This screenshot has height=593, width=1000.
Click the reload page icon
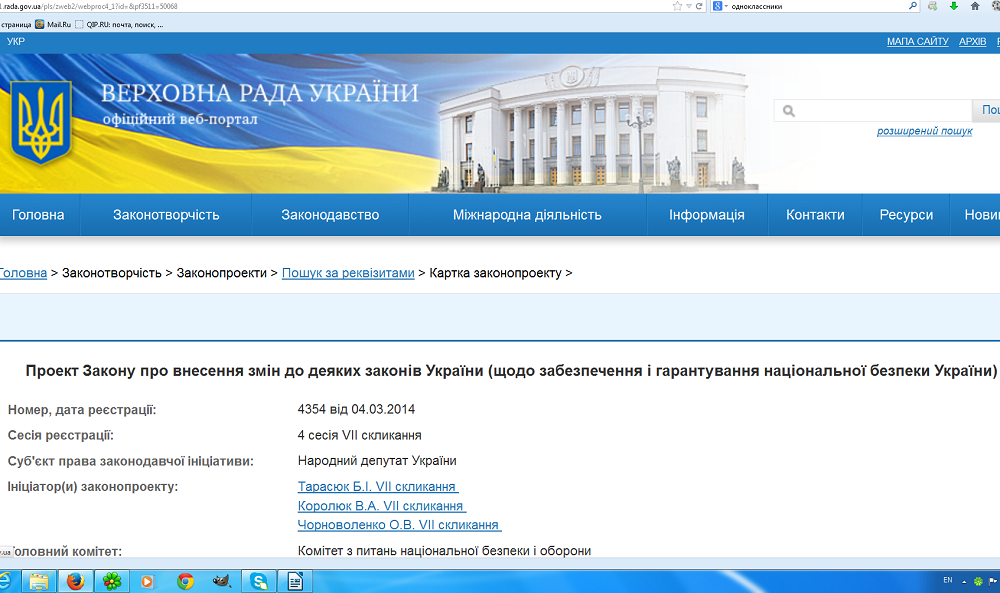[x=701, y=6]
